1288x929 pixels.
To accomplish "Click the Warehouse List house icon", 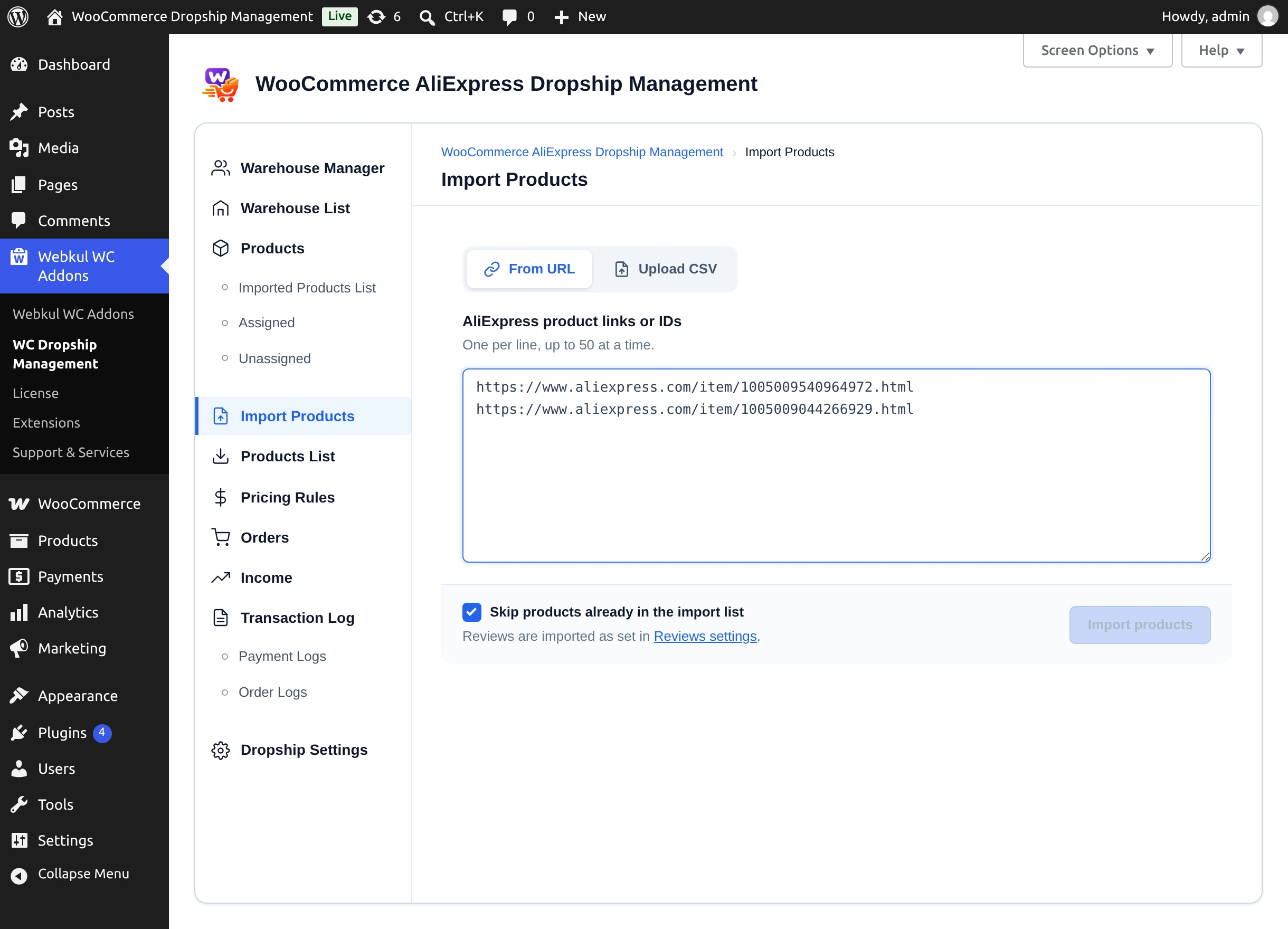I will click(220, 208).
